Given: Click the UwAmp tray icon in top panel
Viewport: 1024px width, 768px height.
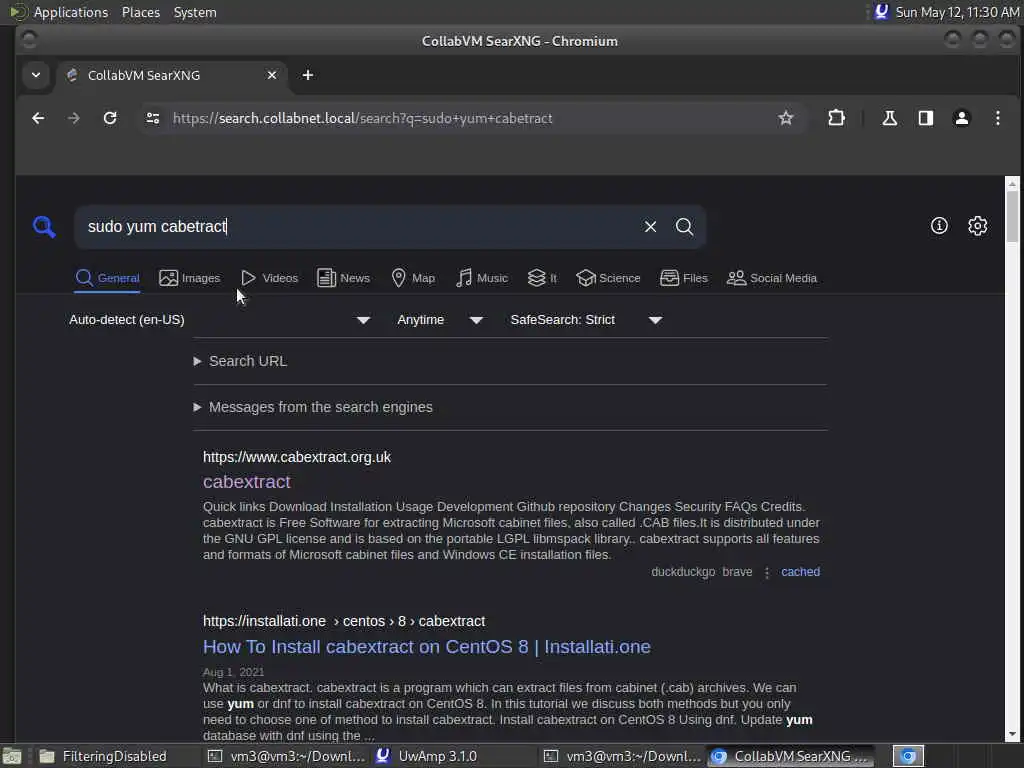Looking at the screenshot, I should click(881, 12).
